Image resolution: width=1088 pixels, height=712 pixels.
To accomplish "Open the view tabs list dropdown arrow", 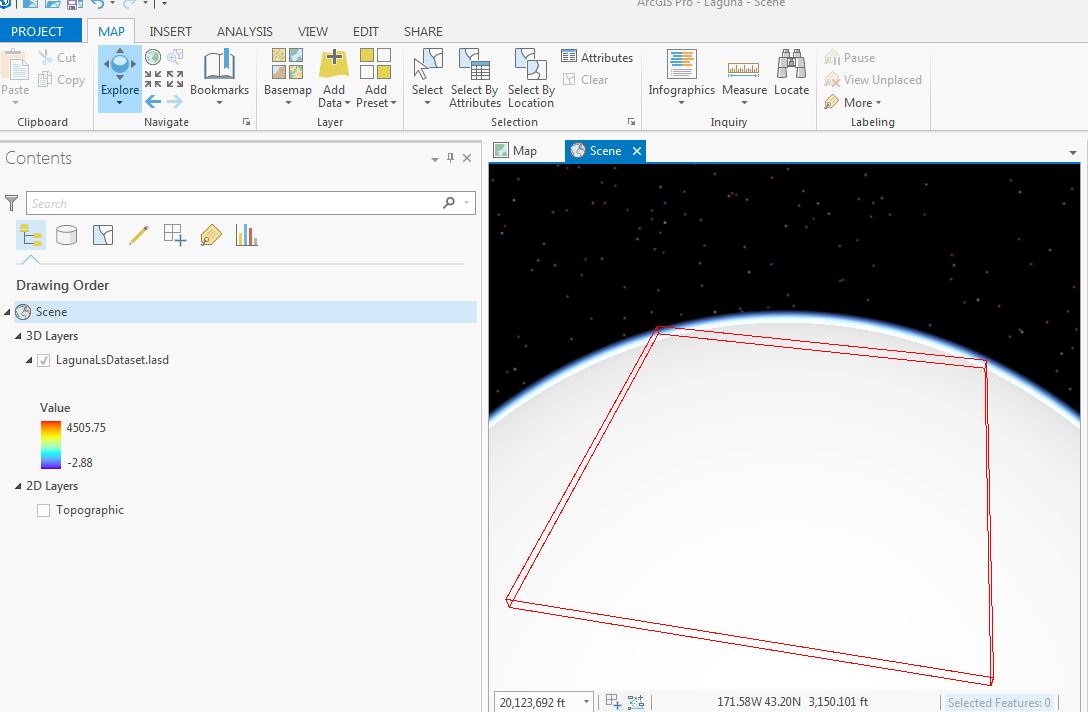I will click(x=1073, y=152).
